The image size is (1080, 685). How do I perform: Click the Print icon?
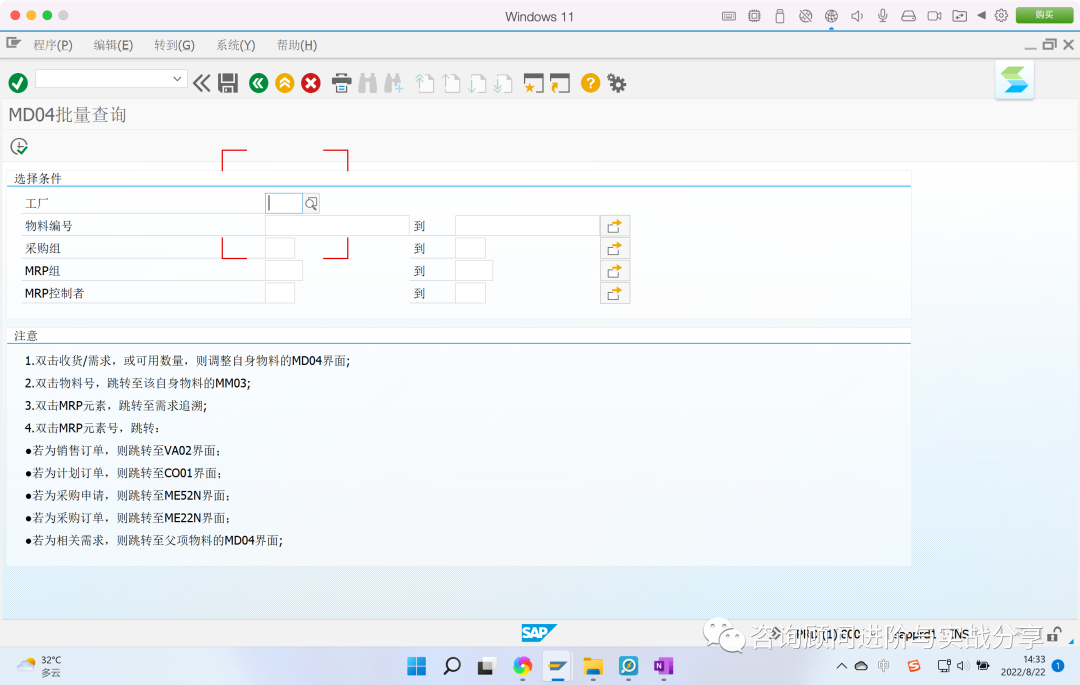[341, 83]
